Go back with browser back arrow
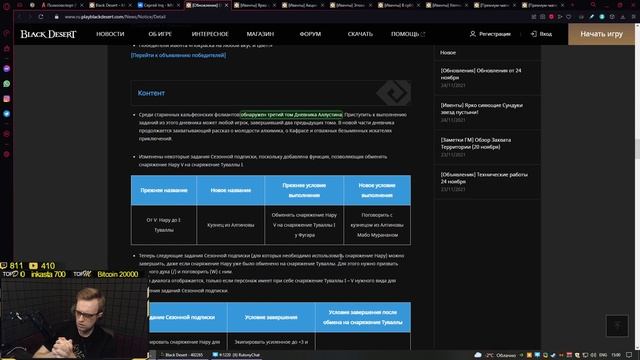Viewport: 640px width, 360px height. coord(19,17)
